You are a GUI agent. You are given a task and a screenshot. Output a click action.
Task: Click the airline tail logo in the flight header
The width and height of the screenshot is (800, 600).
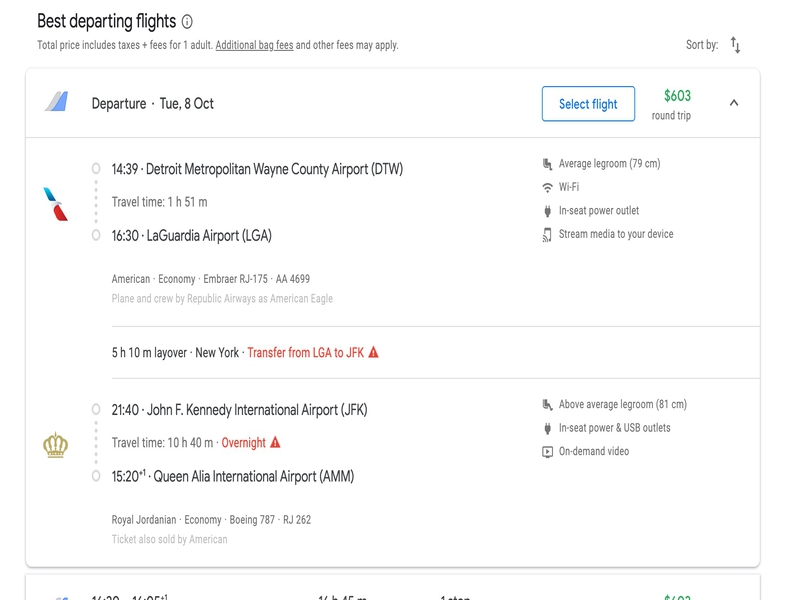(x=56, y=102)
